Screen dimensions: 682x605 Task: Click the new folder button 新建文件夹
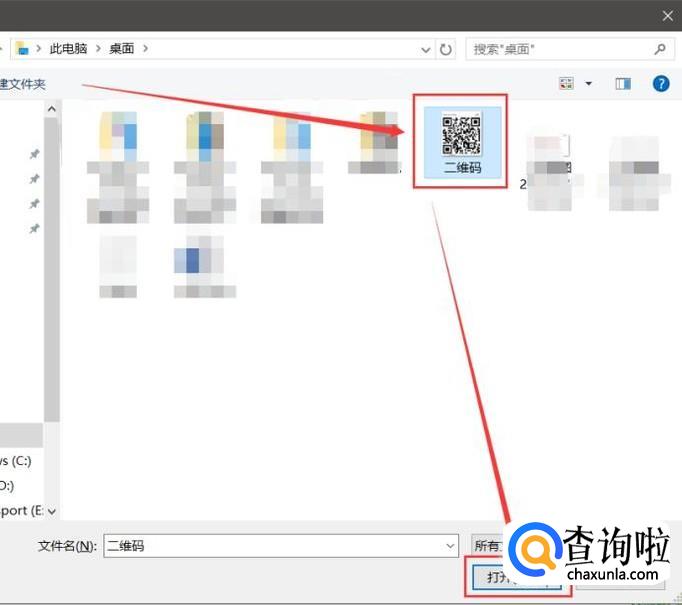point(22,84)
